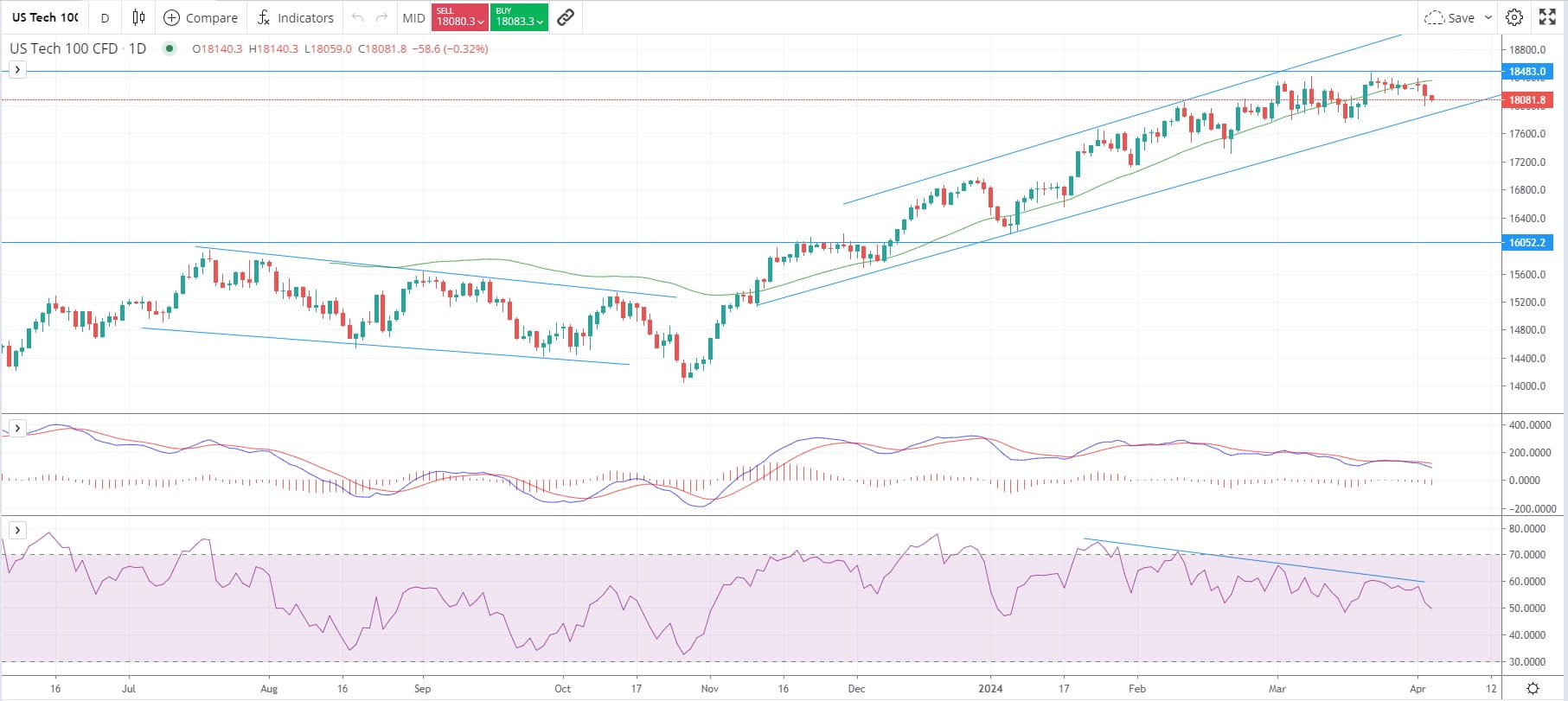
Task: Click the Feb label on time axis
Action: pyautogui.click(x=1137, y=689)
